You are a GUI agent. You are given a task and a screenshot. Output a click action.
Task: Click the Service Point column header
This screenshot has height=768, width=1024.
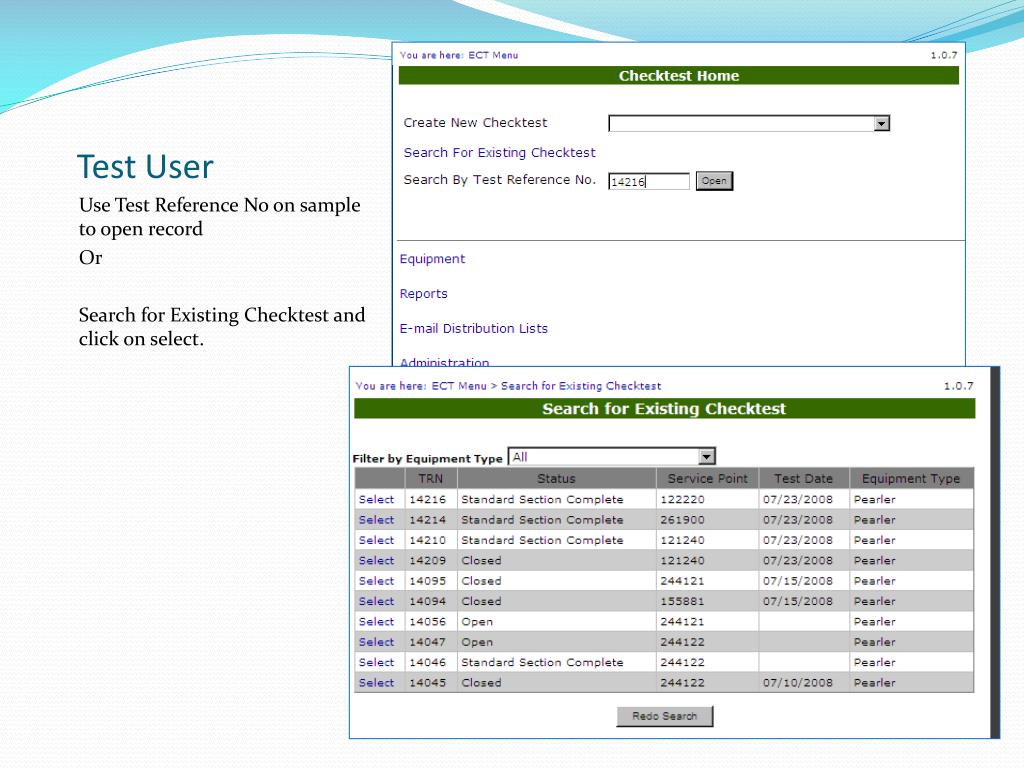(x=707, y=479)
